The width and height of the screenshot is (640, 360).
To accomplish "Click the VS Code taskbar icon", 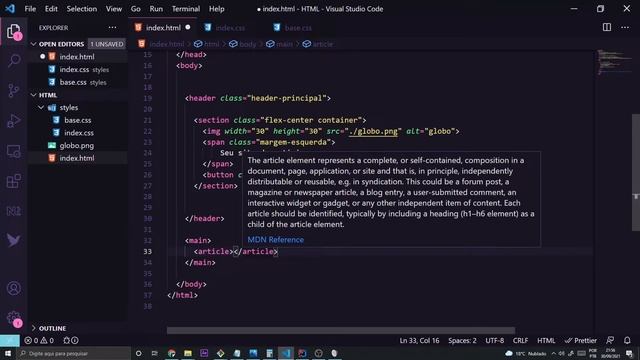I will coord(286,353).
